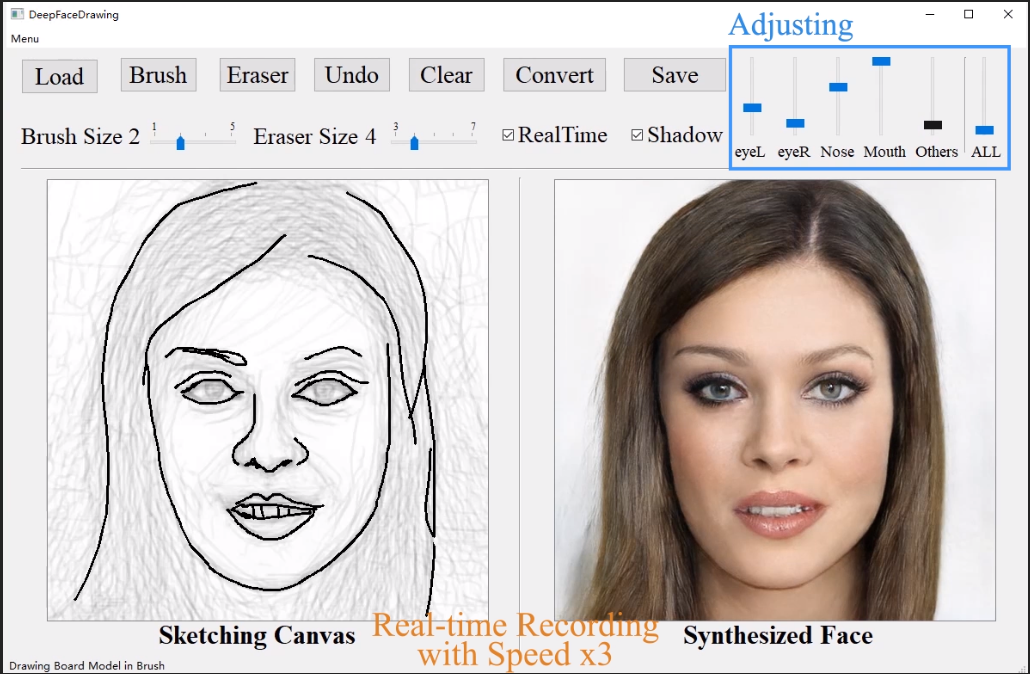Open the Menu in menu bar
This screenshot has height=674, width=1030.
(25, 38)
